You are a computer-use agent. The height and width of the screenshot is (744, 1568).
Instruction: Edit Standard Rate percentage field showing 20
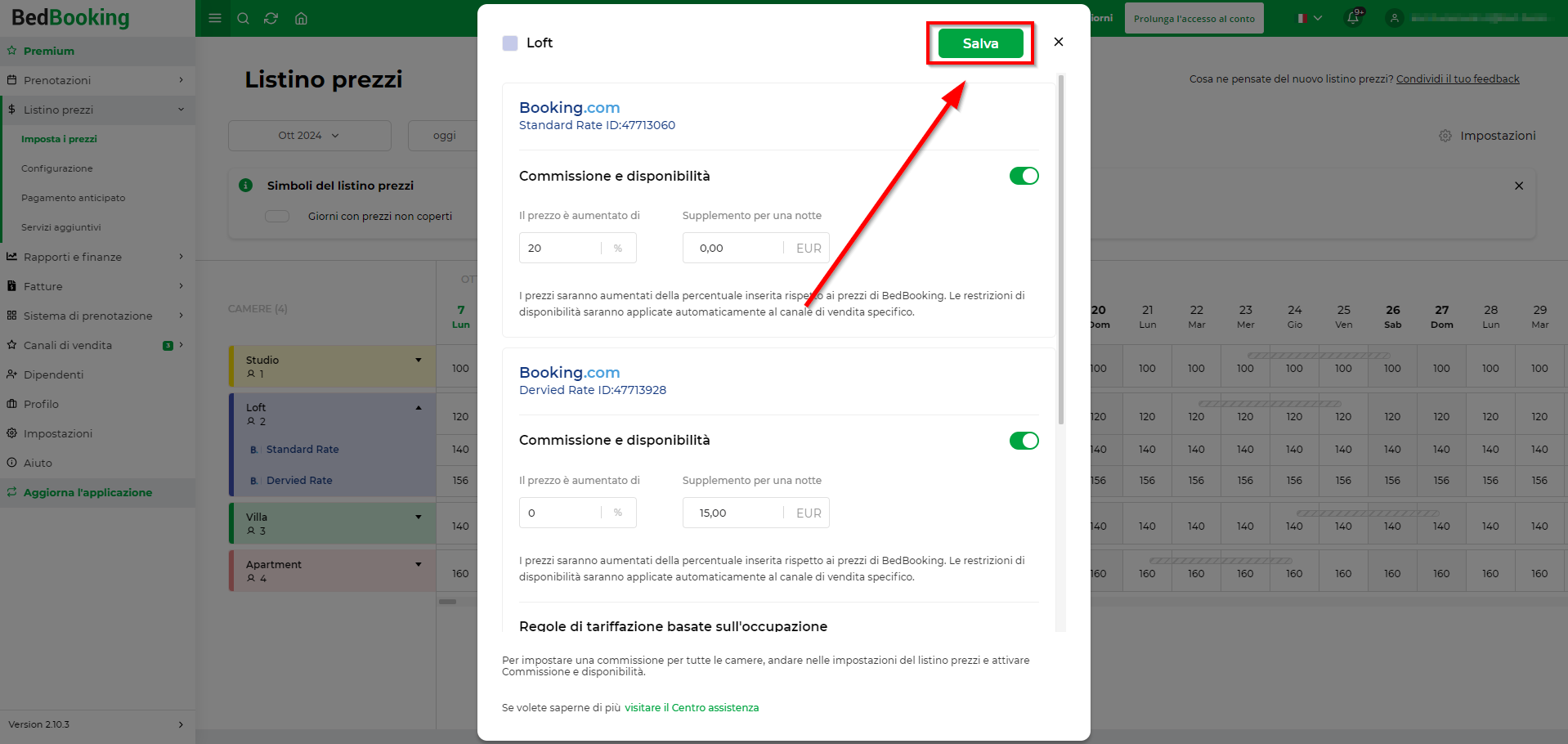(x=577, y=248)
